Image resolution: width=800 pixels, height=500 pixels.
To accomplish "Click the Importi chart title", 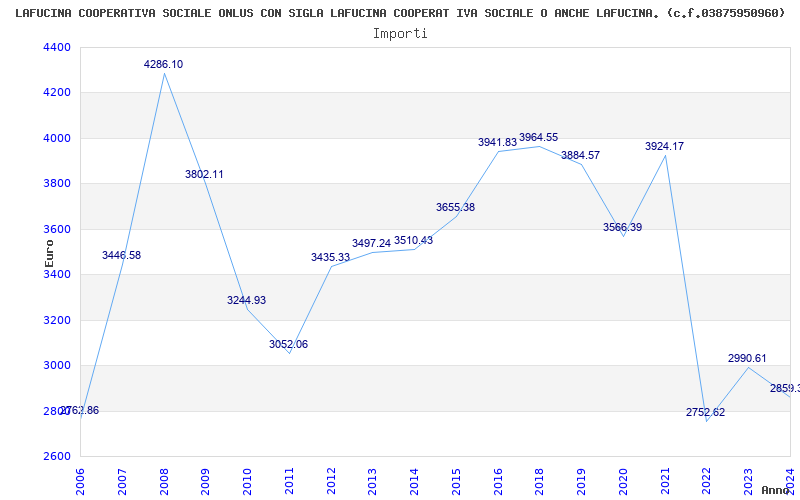I will (x=400, y=34).
